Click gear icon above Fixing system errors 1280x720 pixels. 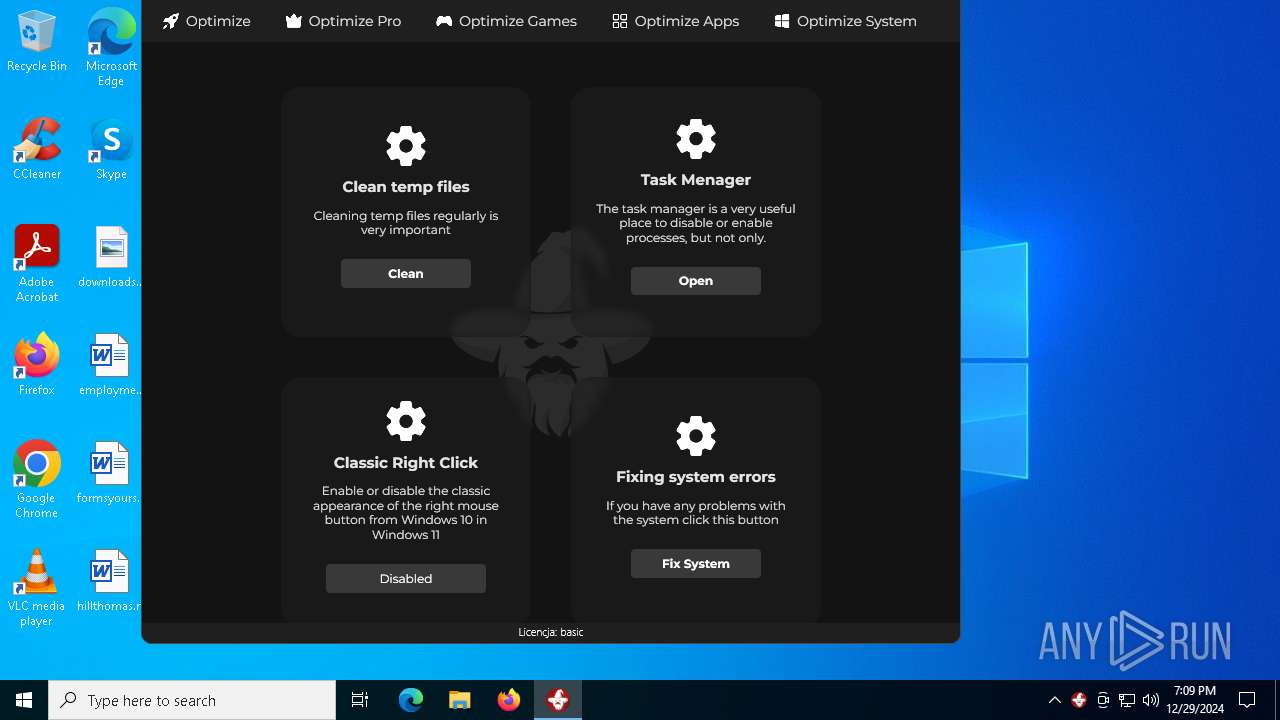(x=696, y=436)
